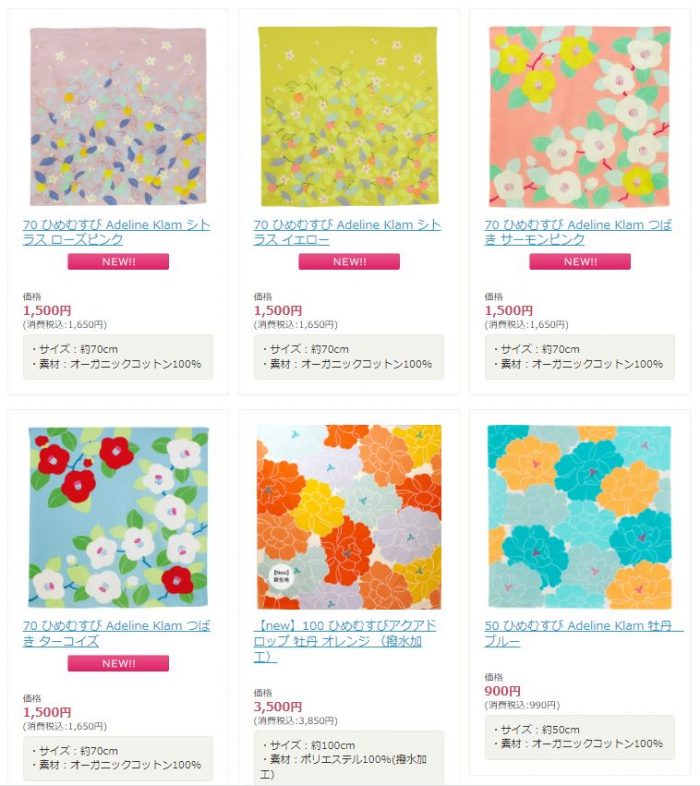Click NEW!! badge under Turquoise Tsubaki item
Screen dimensions: 700x786
pos(118,663)
